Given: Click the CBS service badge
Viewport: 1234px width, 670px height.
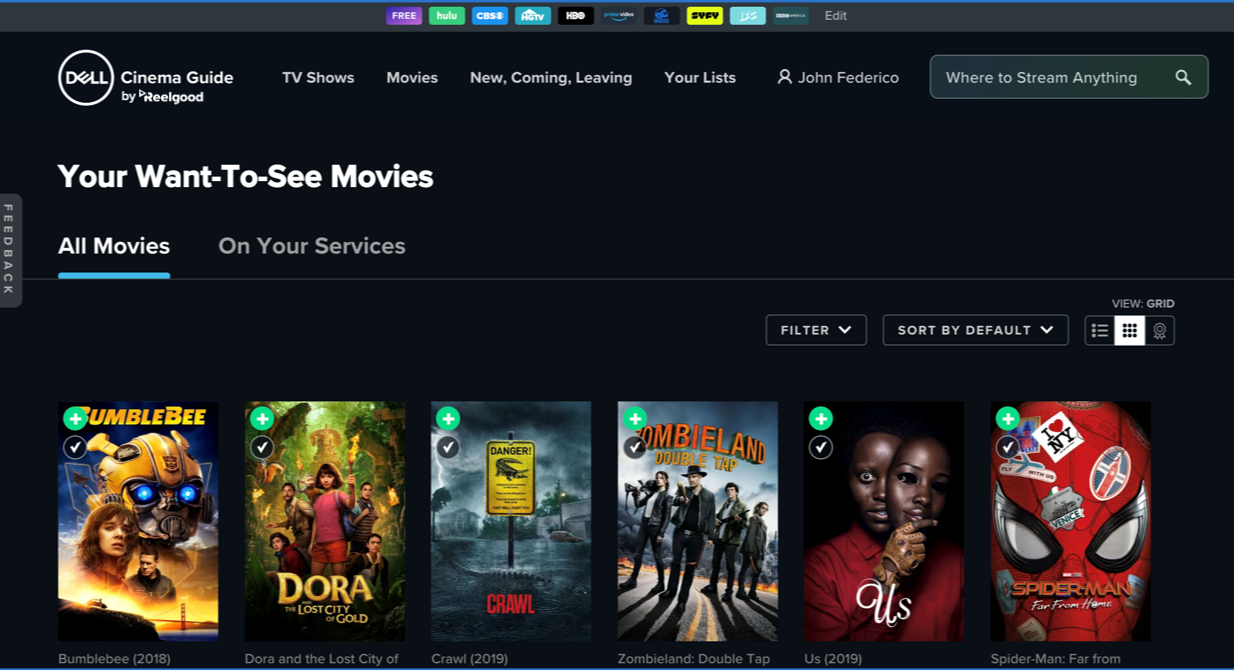Looking at the screenshot, I should 490,16.
